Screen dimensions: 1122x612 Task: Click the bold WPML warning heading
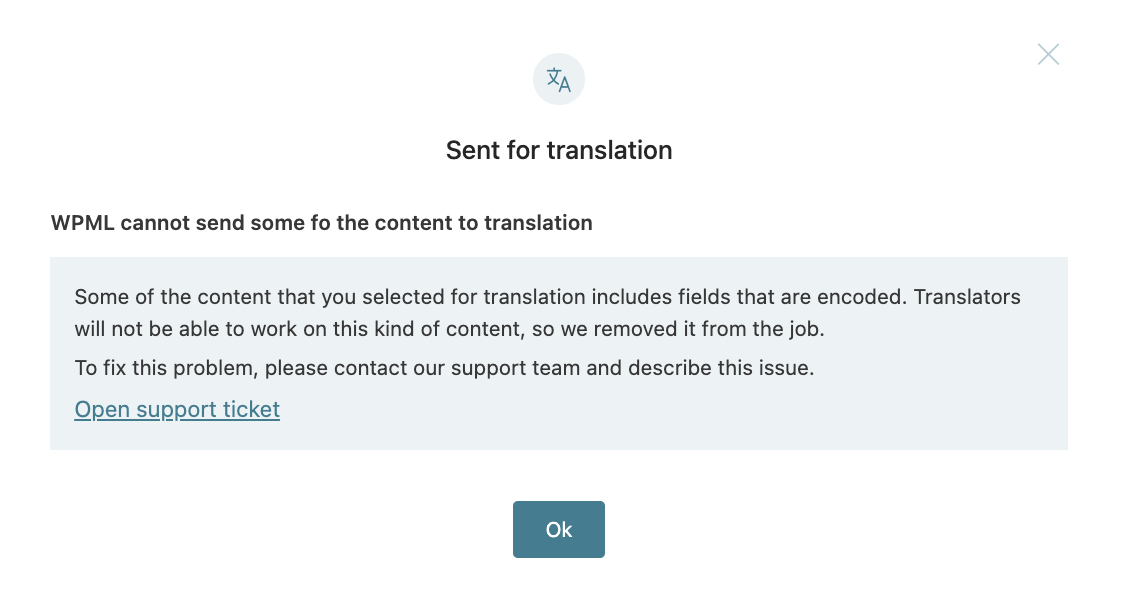[322, 223]
